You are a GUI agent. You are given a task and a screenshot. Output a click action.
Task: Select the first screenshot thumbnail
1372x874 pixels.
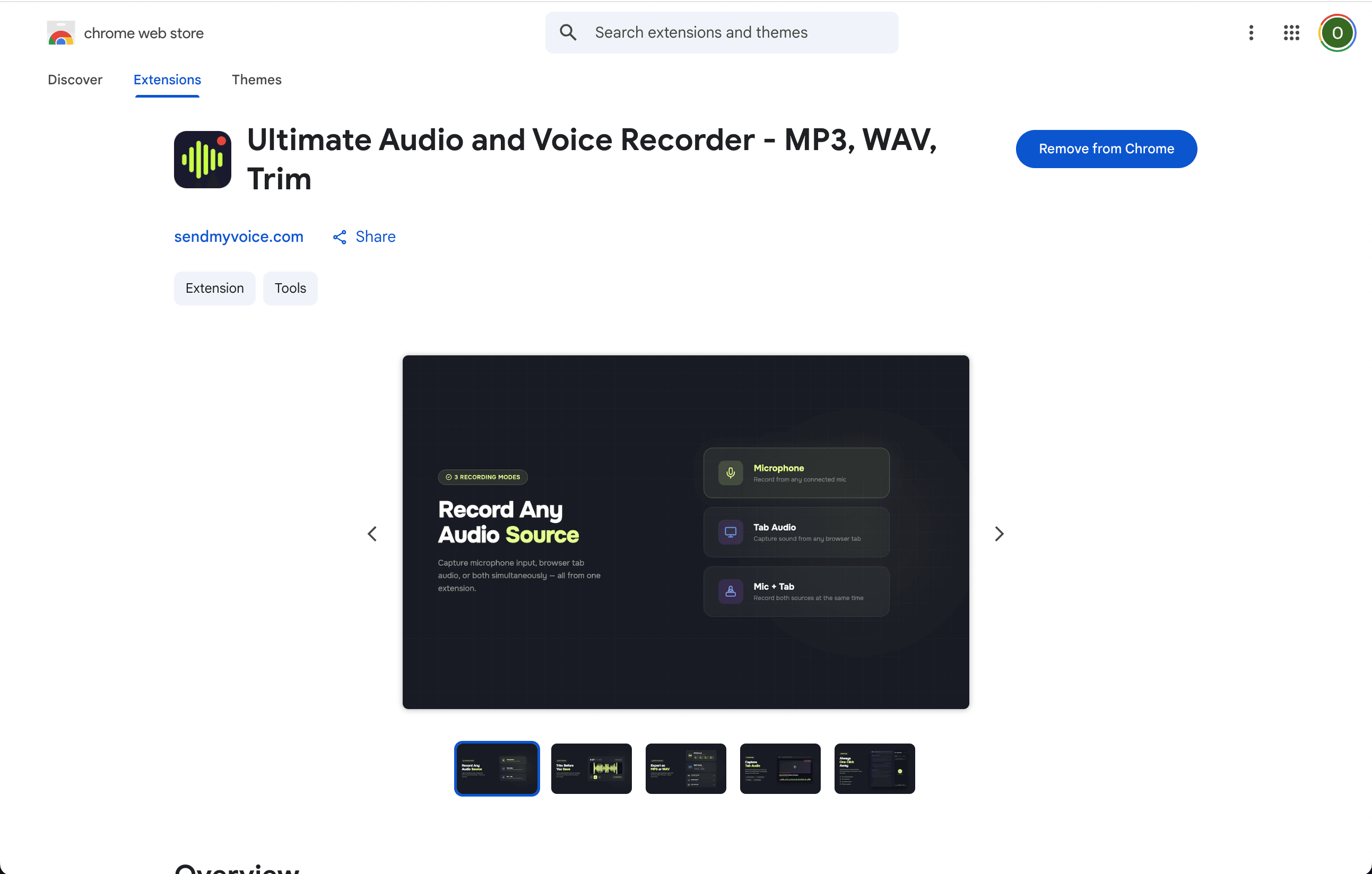click(496, 768)
